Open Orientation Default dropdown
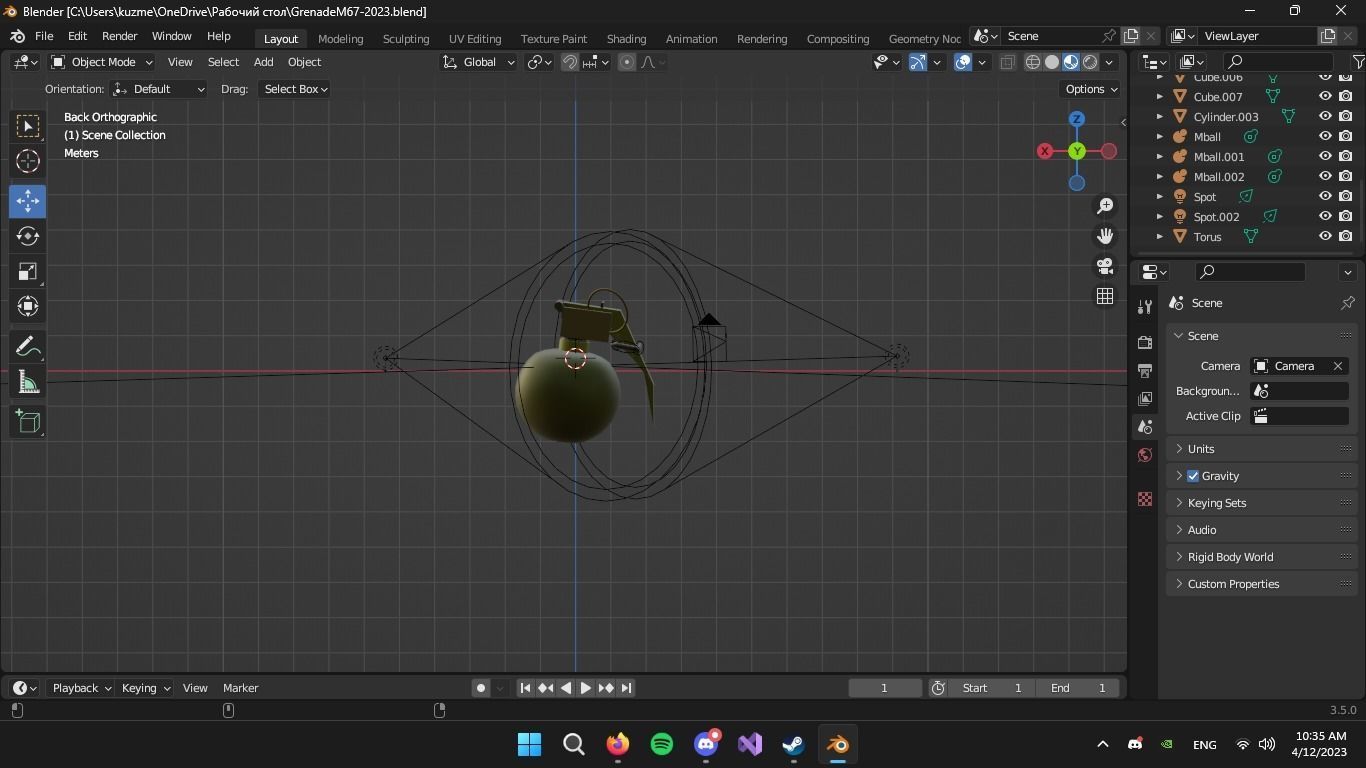Image resolution: width=1366 pixels, height=768 pixels. pyautogui.click(x=159, y=89)
